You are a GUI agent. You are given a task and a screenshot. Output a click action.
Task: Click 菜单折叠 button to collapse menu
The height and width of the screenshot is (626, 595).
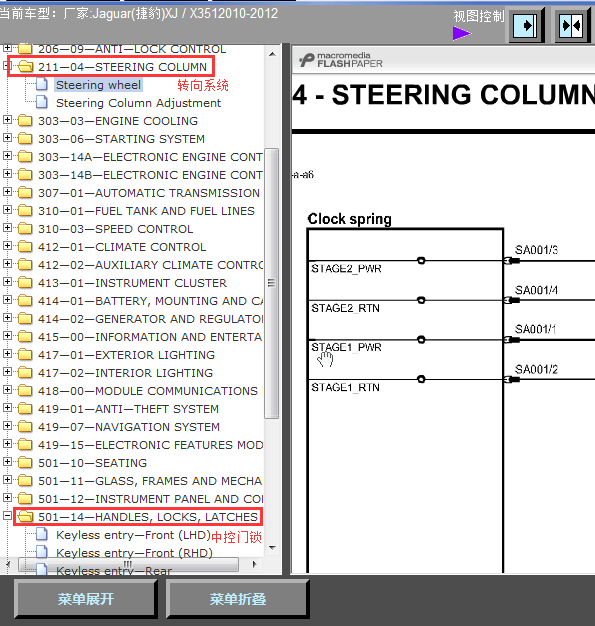point(238,598)
